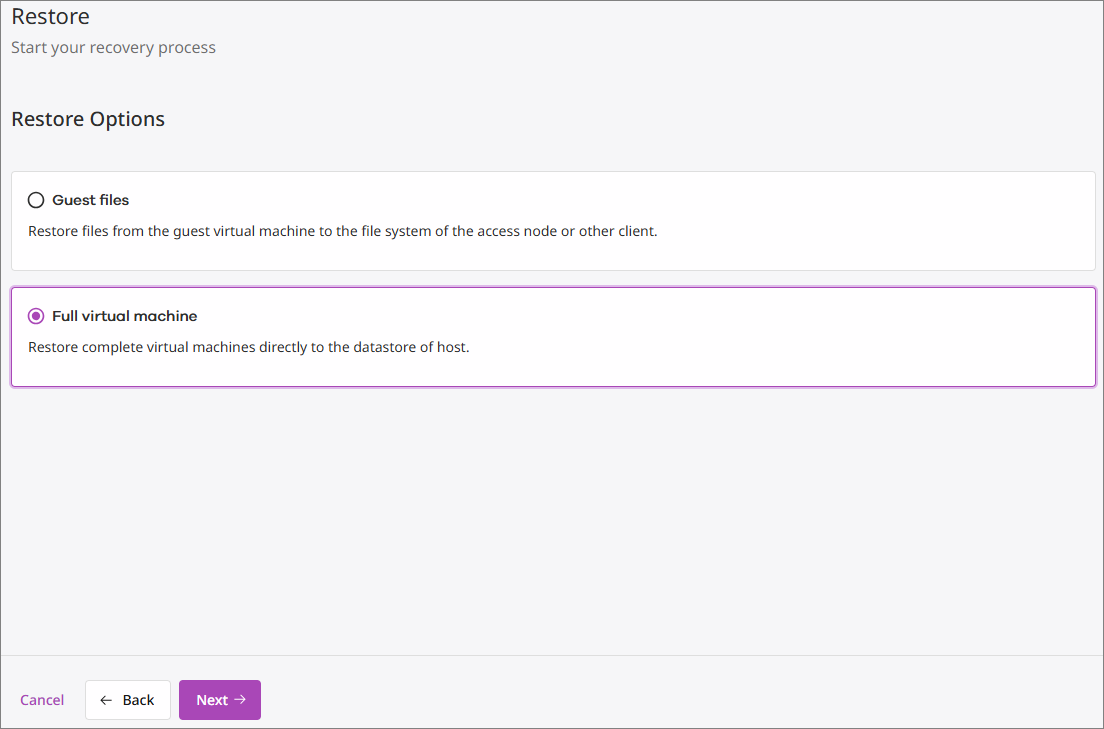The height and width of the screenshot is (729, 1104).
Task: Click the Full virtual machine description text
Action: pyautogui.click(x=249, y=347)
